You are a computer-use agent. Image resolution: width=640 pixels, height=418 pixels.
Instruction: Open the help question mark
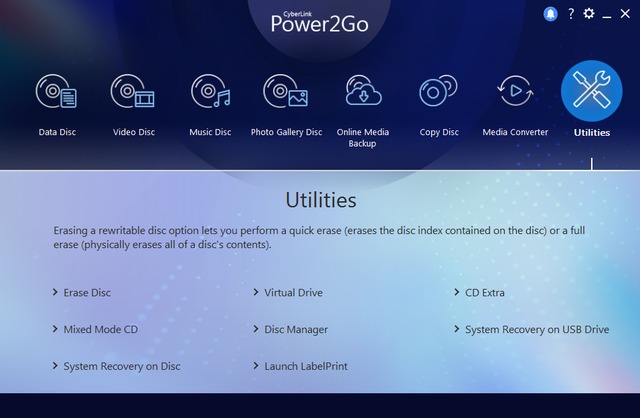[570, 14]
